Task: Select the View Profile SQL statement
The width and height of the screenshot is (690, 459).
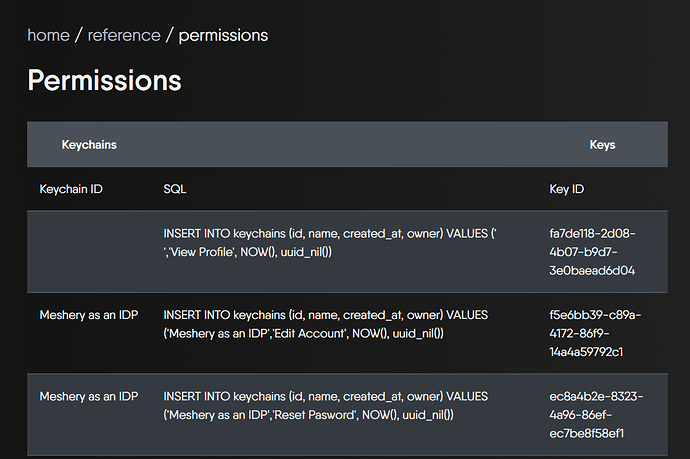Action: click(x=330, y=242)
